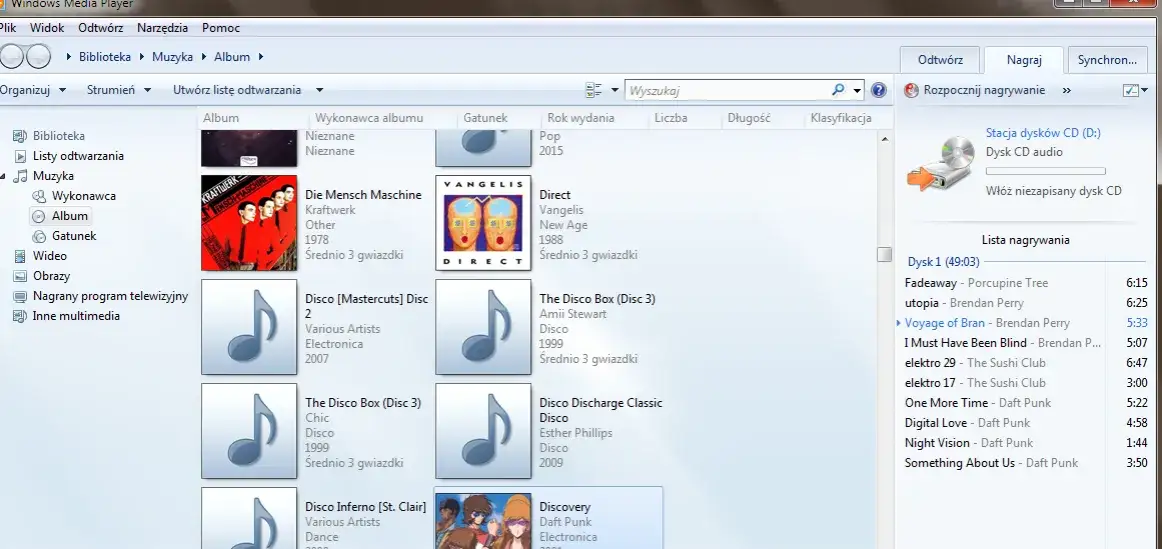Viewport: 1162px width, 549px height.
Task: Click the library vertical scrollbar thumb
Action: 884,254
